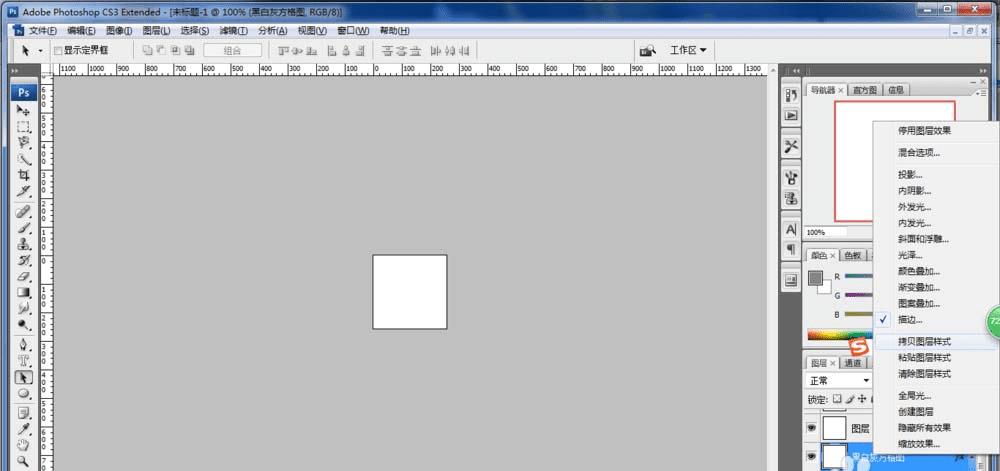Open the 窗口(W) menu
Viewport: 1000px width, 471px height.
click(353, 31)
